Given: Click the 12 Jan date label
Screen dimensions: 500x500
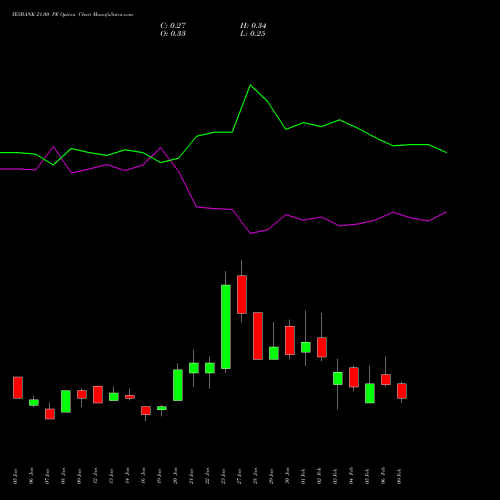Looking at the screenshot, I should (95, 476).
